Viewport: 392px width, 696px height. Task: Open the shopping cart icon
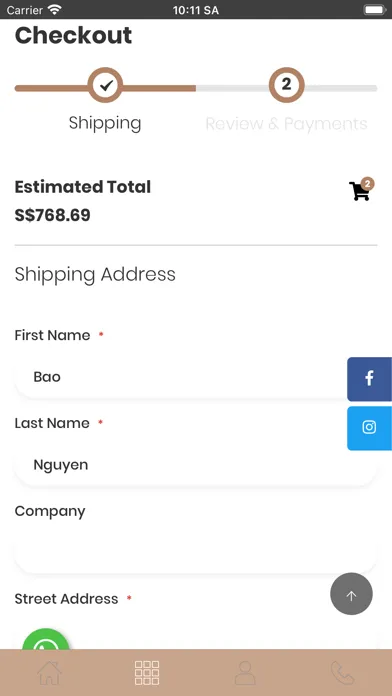click(x=359, y=191)
